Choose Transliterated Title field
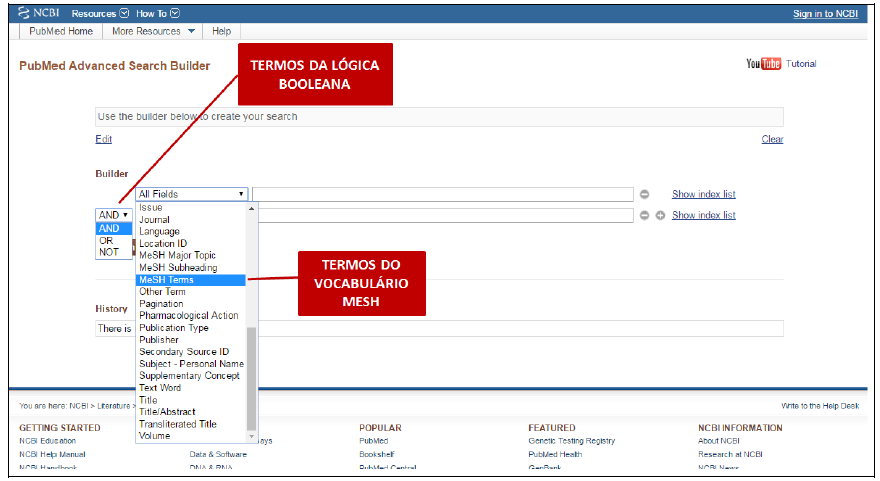The width and height of the screenshot is (880, 481). (x=190, y=424)
